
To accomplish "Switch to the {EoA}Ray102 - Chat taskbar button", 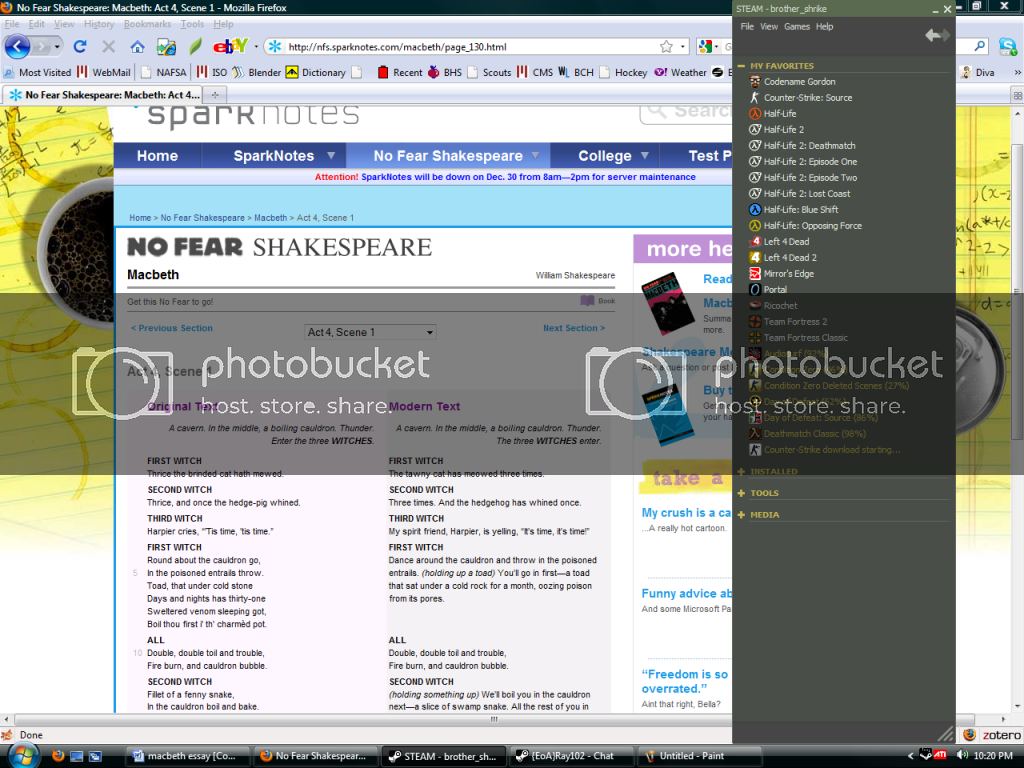I will click(x=569, y=756).
